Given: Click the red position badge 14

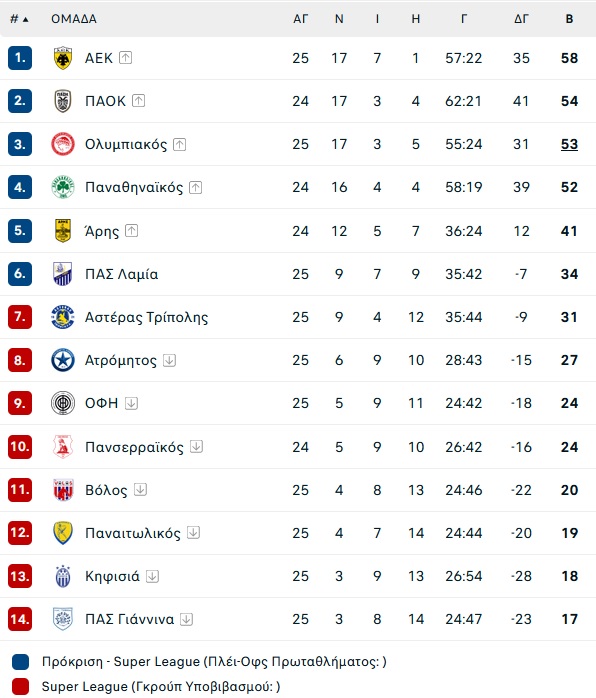Looking at the screenshot, I should pyautogui.click(x=20, y=619).
